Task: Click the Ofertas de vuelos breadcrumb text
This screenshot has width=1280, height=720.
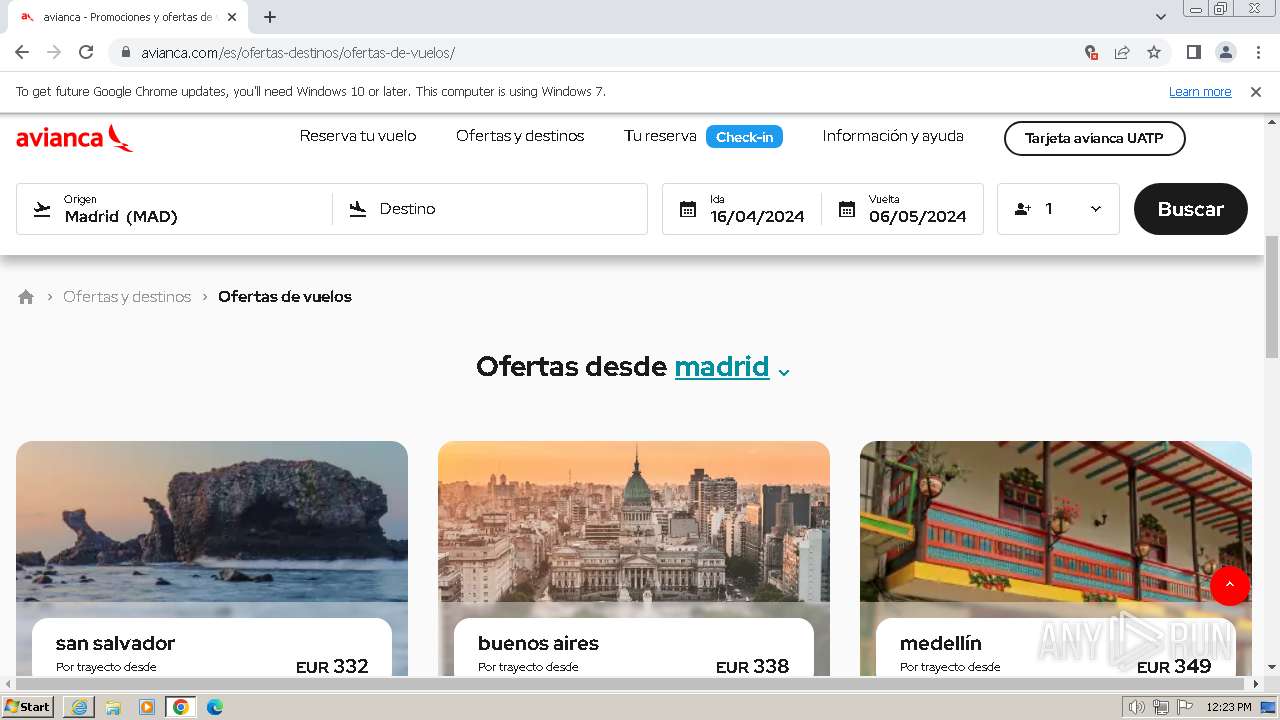Action: 285,297
